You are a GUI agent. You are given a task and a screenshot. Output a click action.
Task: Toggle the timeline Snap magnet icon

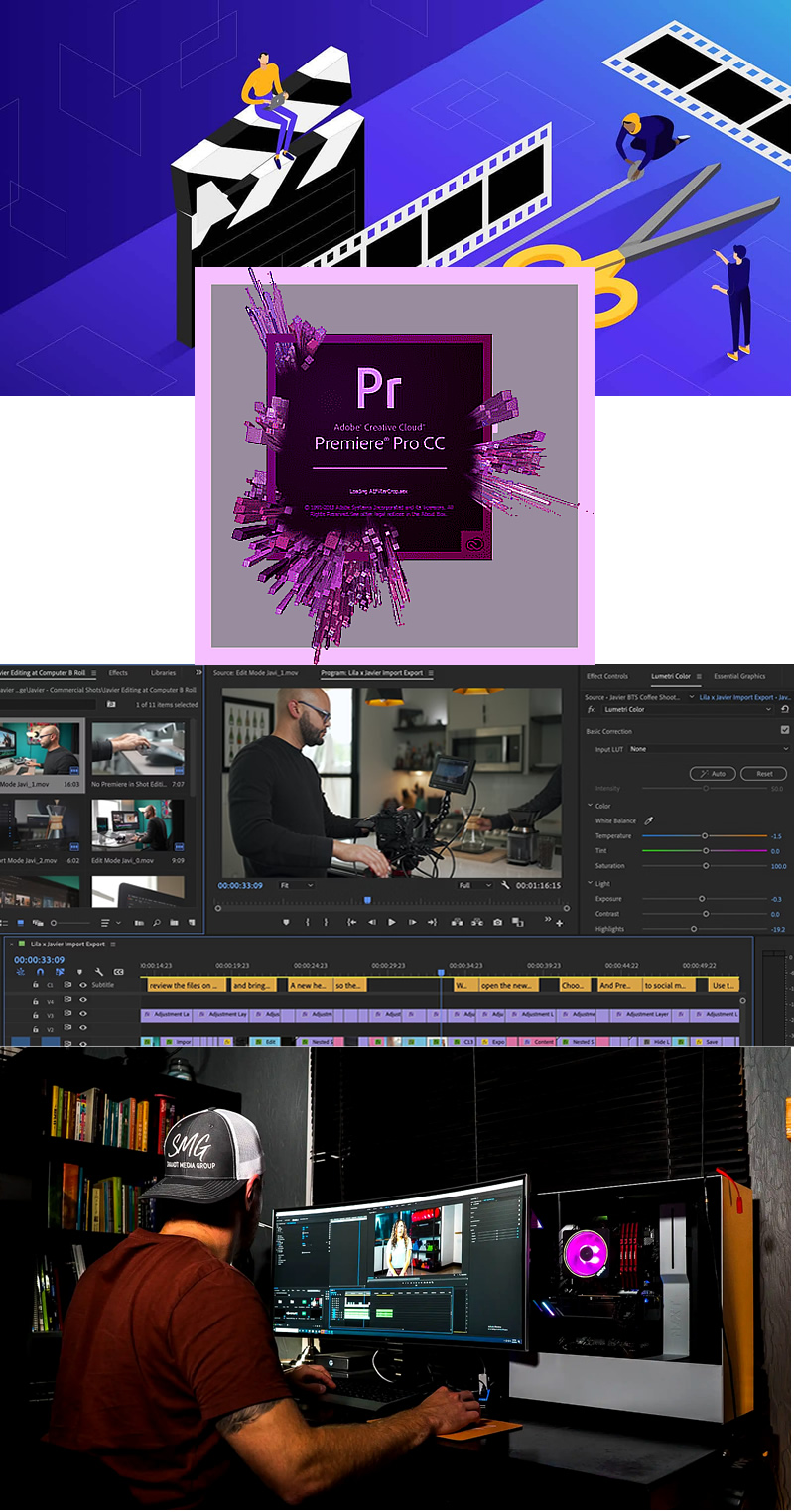point(40,972)
